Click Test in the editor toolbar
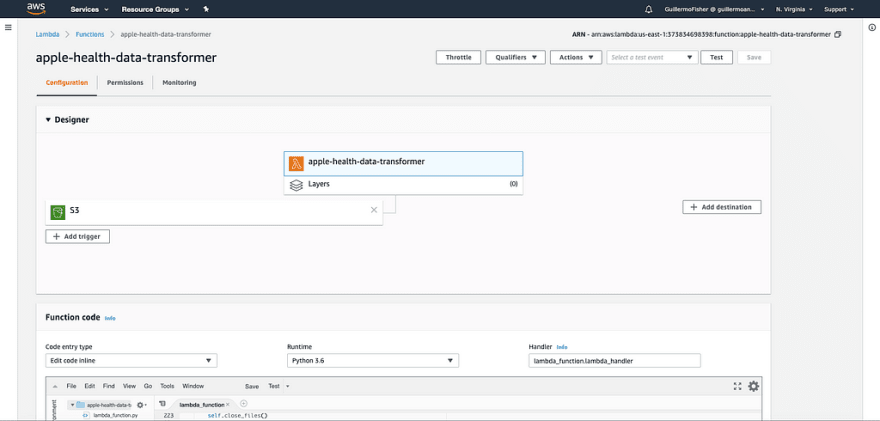 coord(274,386)
